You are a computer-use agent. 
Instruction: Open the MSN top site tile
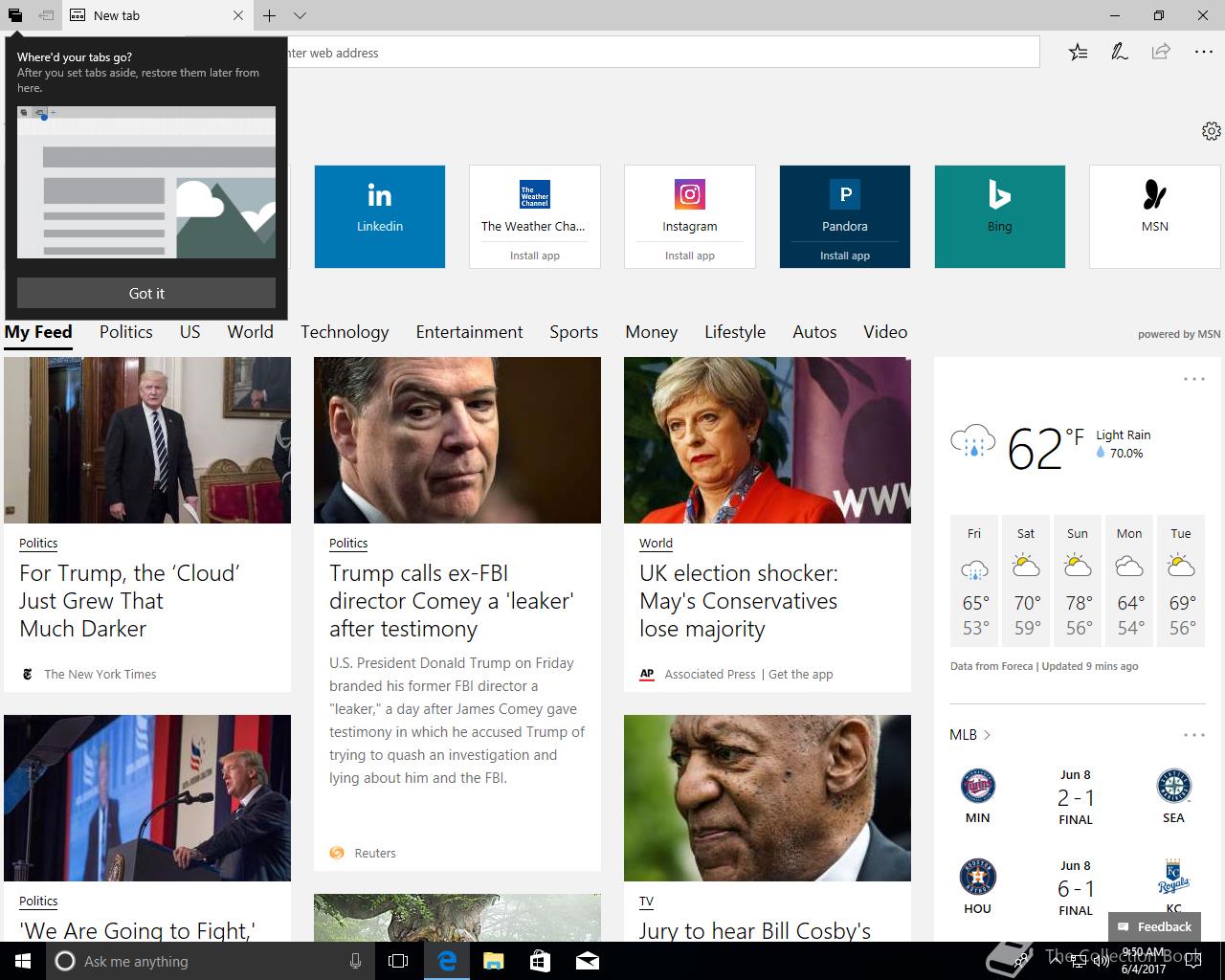[1155, 216]
